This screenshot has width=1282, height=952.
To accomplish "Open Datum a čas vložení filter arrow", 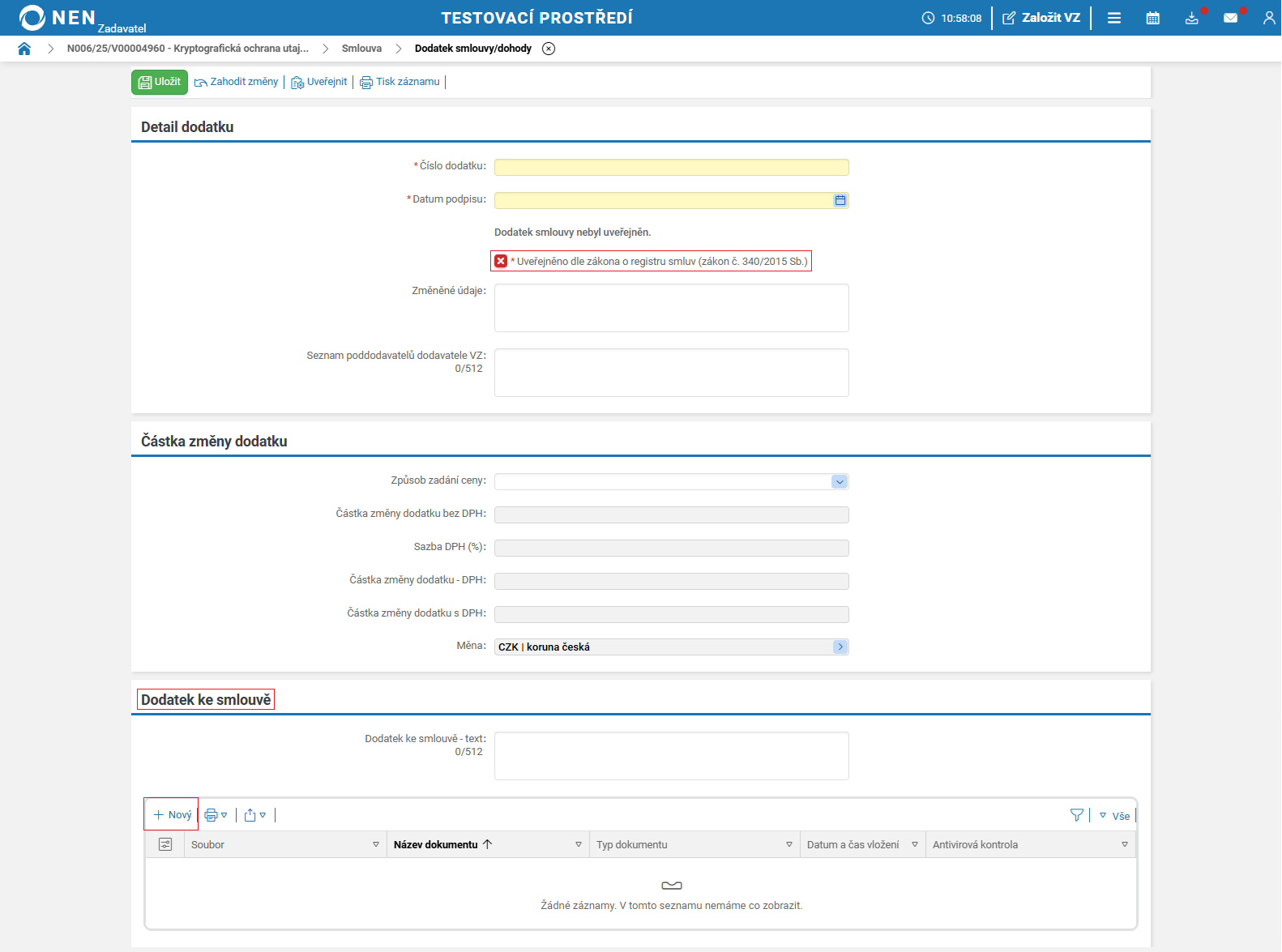I will tap(915, 844).
